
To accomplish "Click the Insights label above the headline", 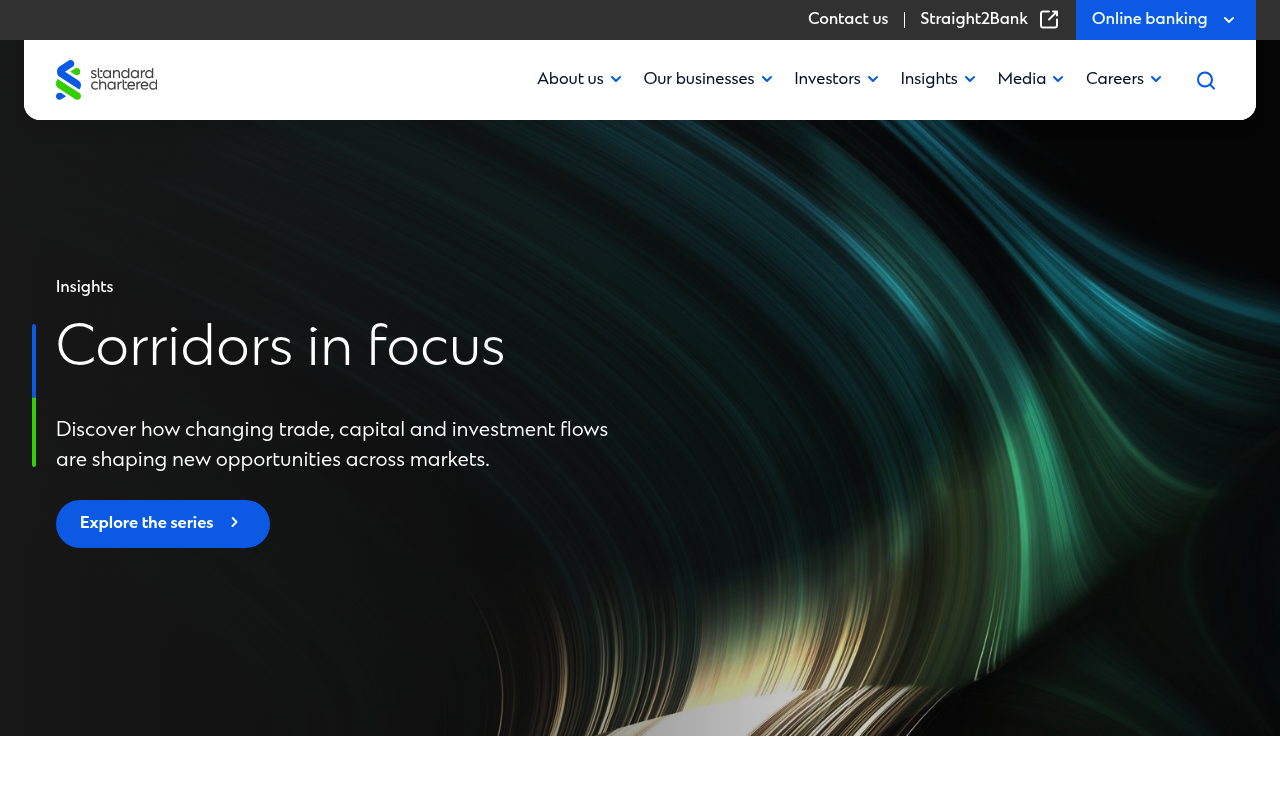I will click(85, 287).
